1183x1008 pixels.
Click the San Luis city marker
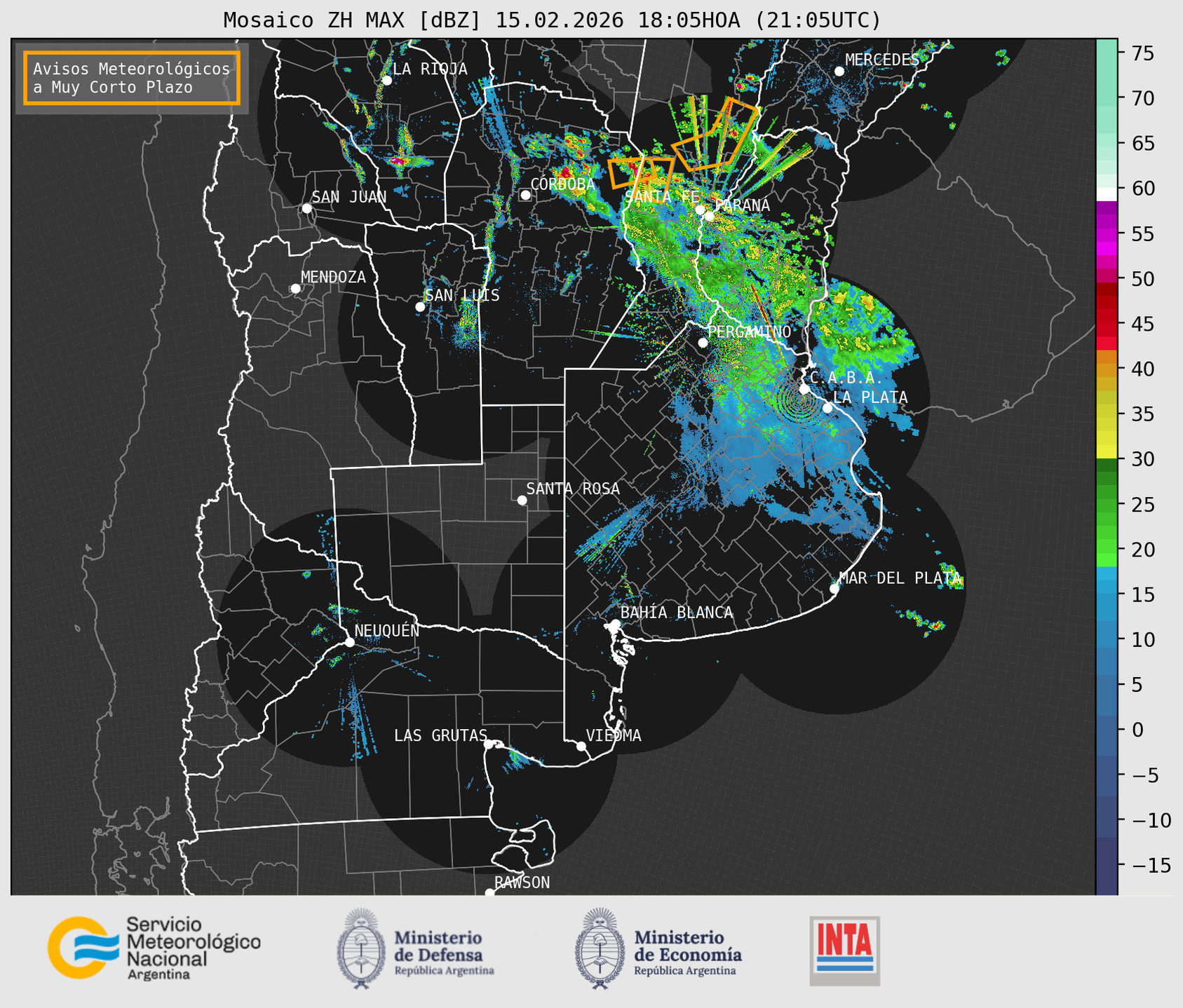(420, 307)
